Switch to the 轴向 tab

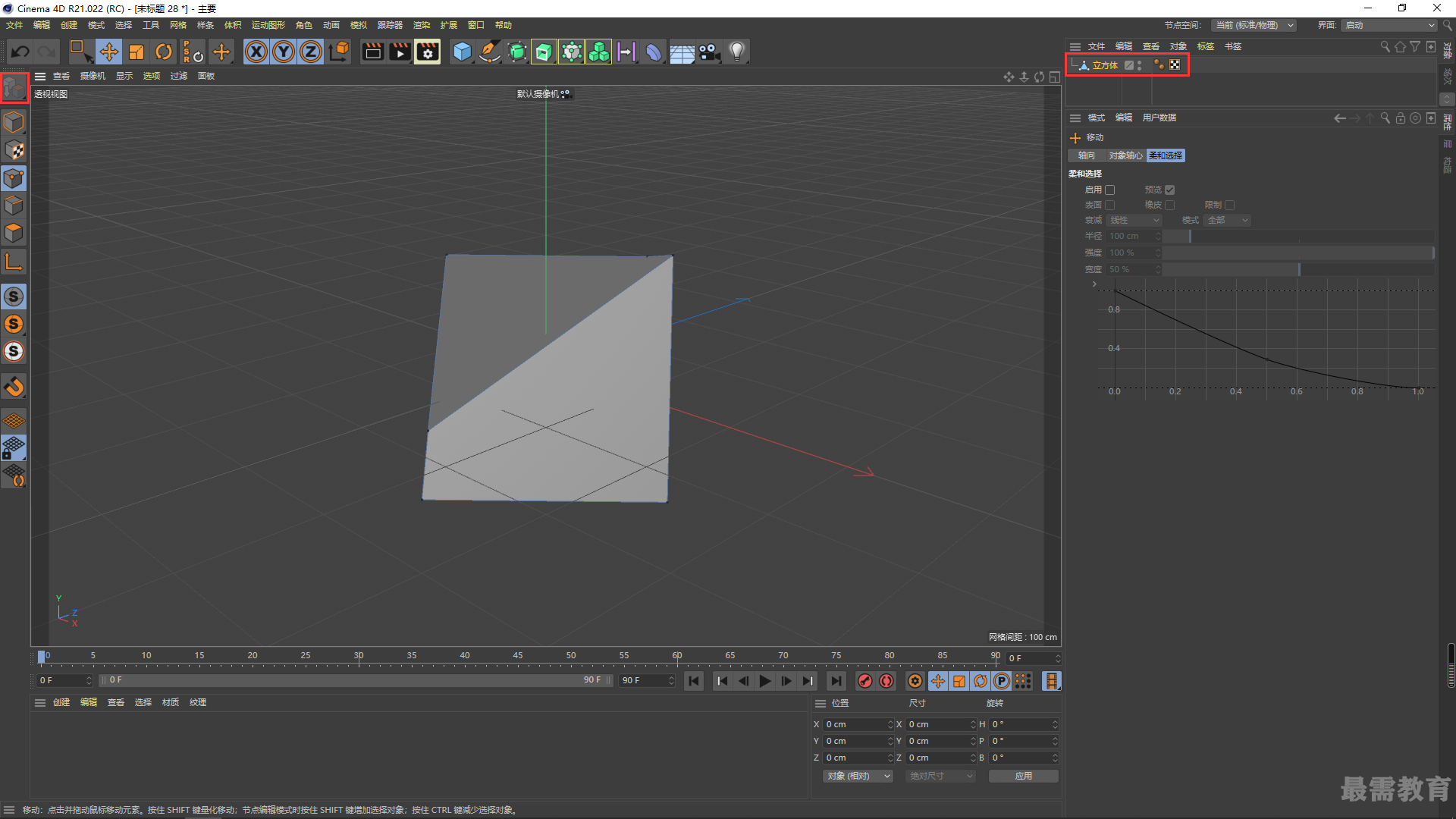1087,155
